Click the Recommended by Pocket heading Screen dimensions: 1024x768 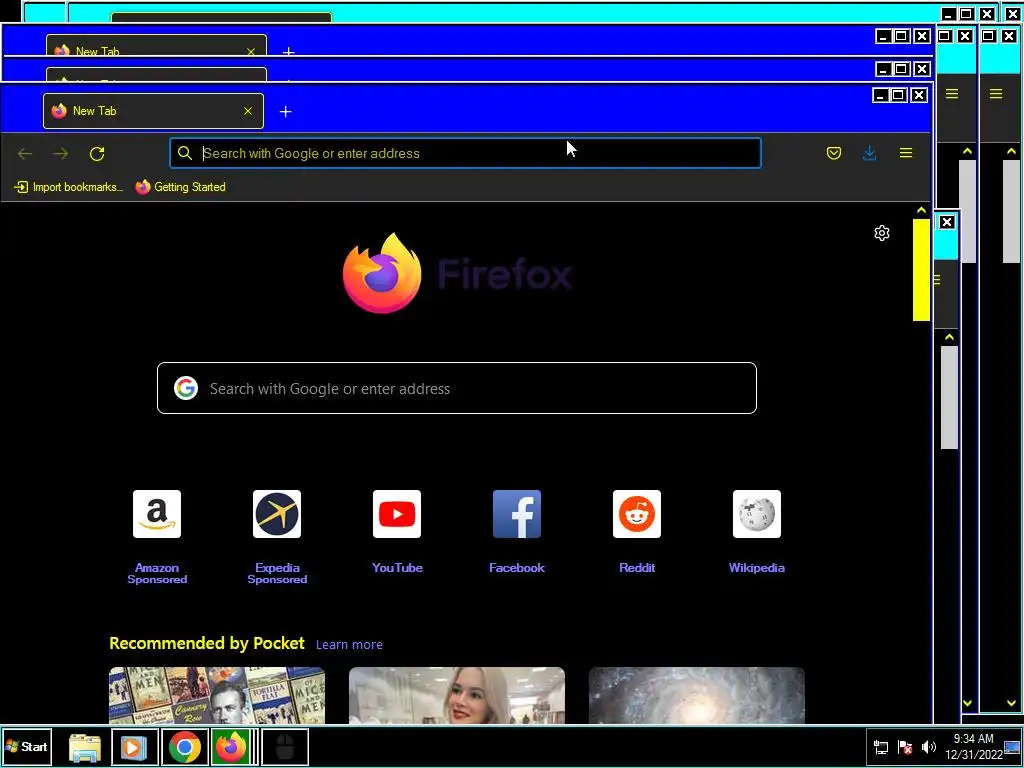(x=207, y=643)
